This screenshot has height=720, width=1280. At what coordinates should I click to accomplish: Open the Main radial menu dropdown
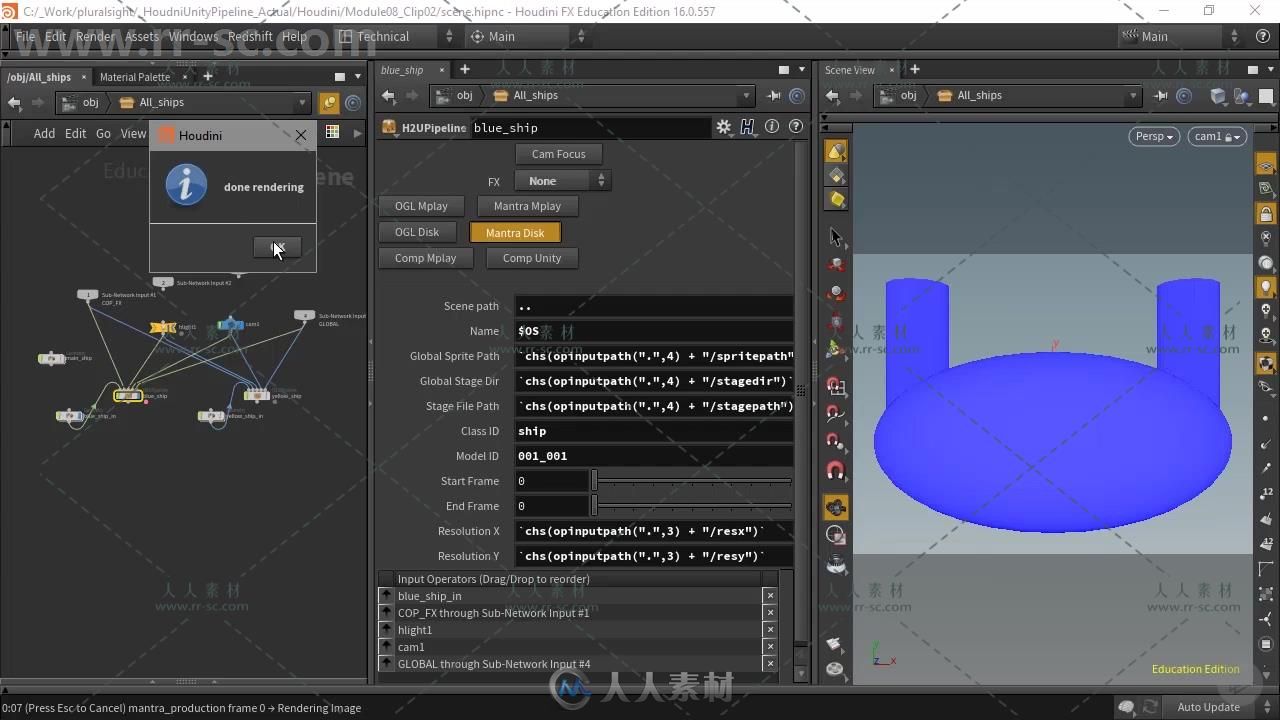tap(527, 36)
